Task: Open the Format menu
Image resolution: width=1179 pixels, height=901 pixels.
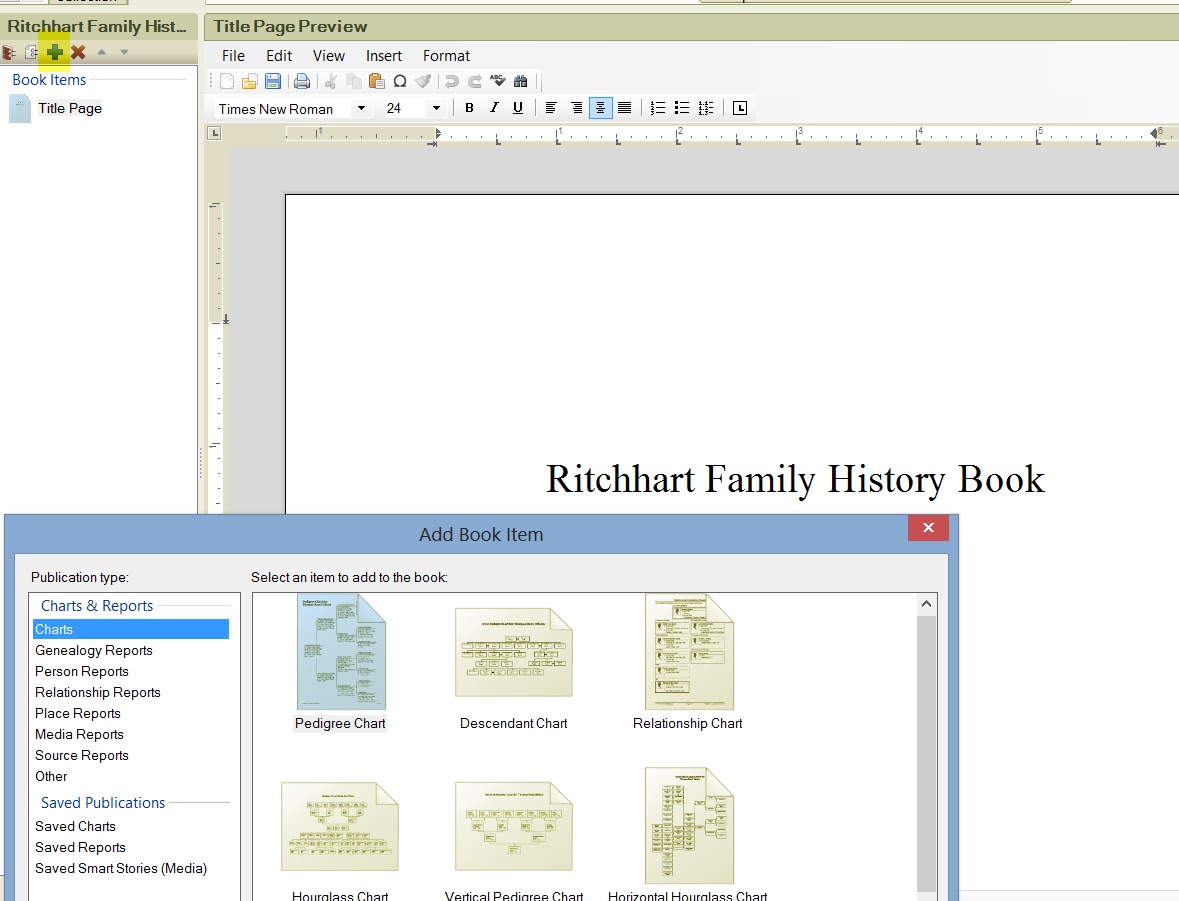Action: coord(446,56)
